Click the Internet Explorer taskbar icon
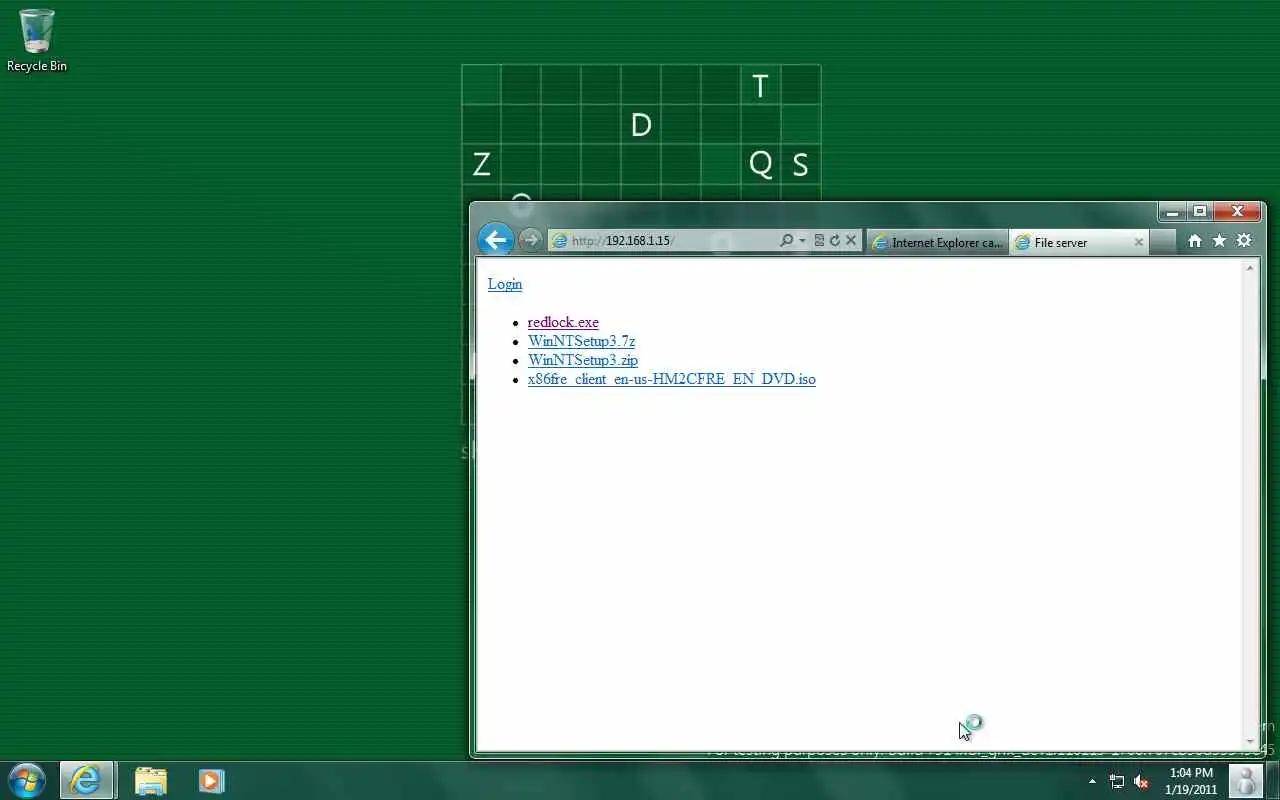The image size is (1280, 800). pos(86,780)
